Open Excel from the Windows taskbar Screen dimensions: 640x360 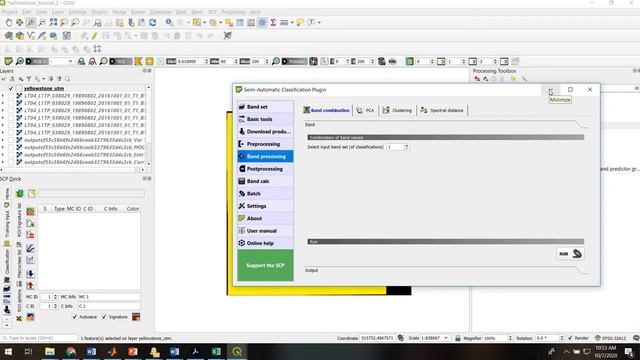point(216,351)
